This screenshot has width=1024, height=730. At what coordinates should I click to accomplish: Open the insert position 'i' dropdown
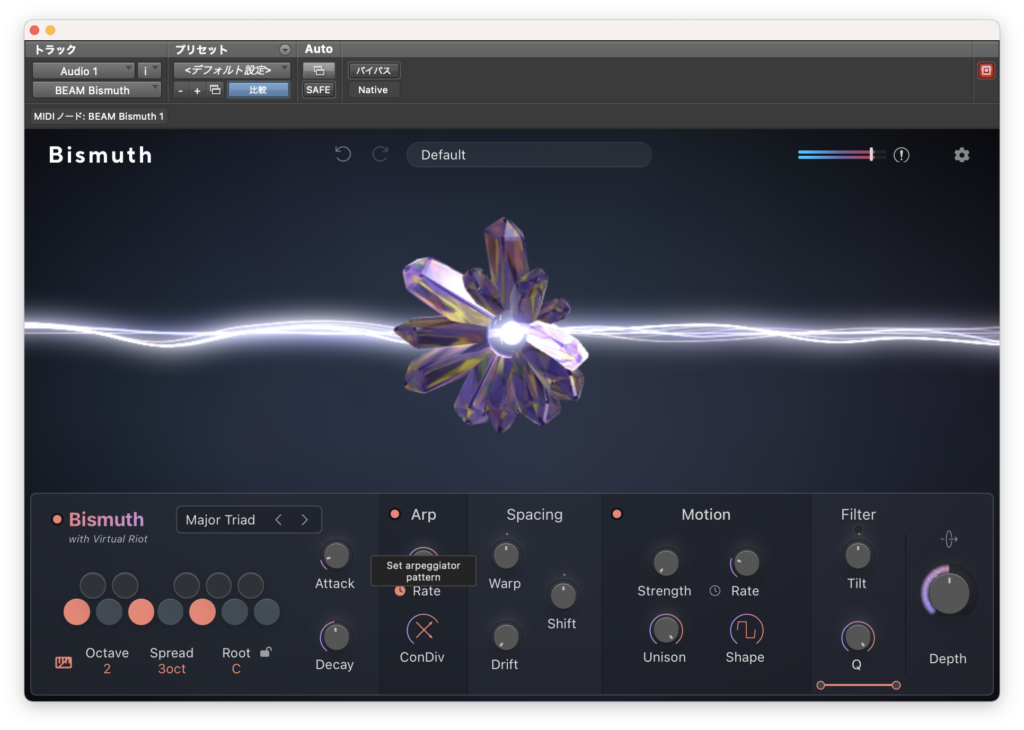(x=150, y=71)
